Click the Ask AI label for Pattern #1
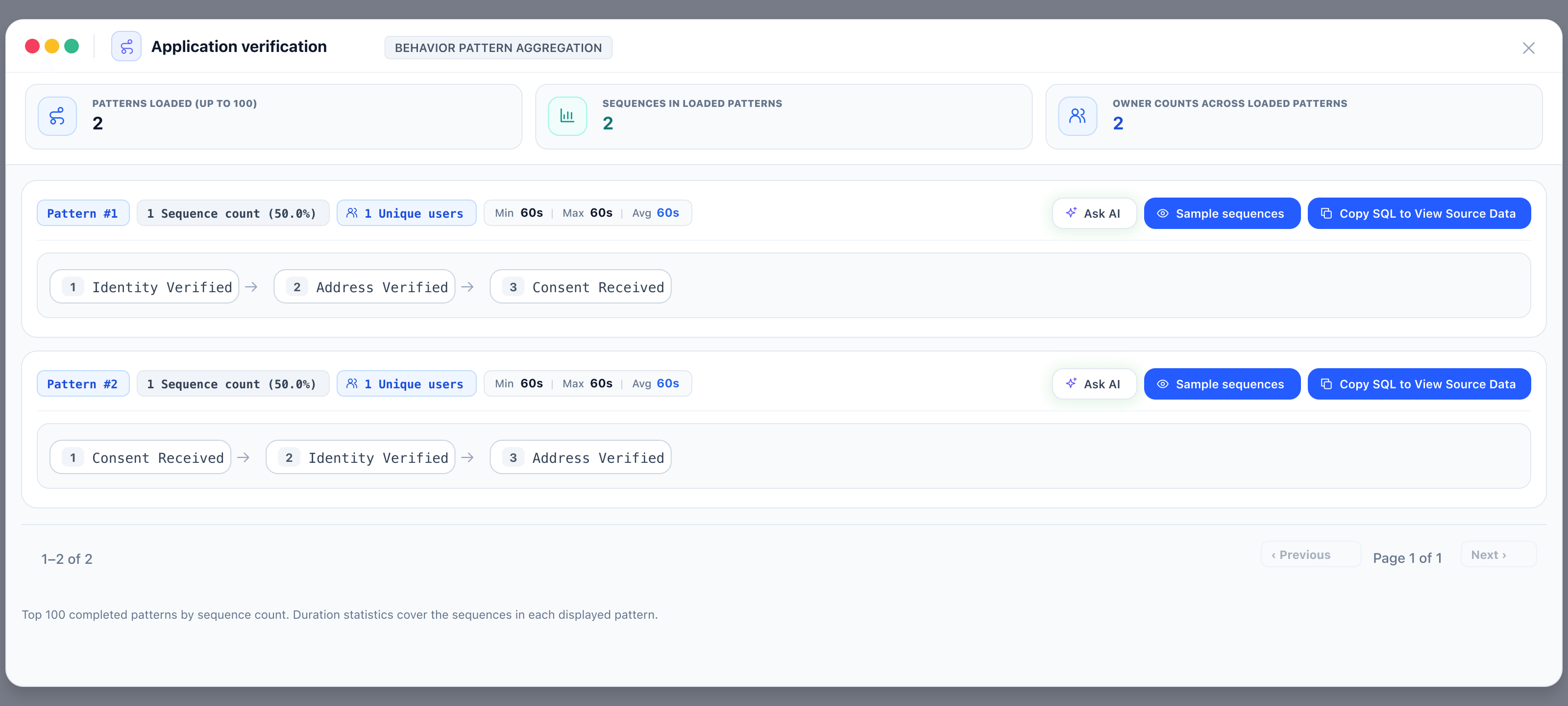This screenshot has width=1568, height=706. point(1101,213)
